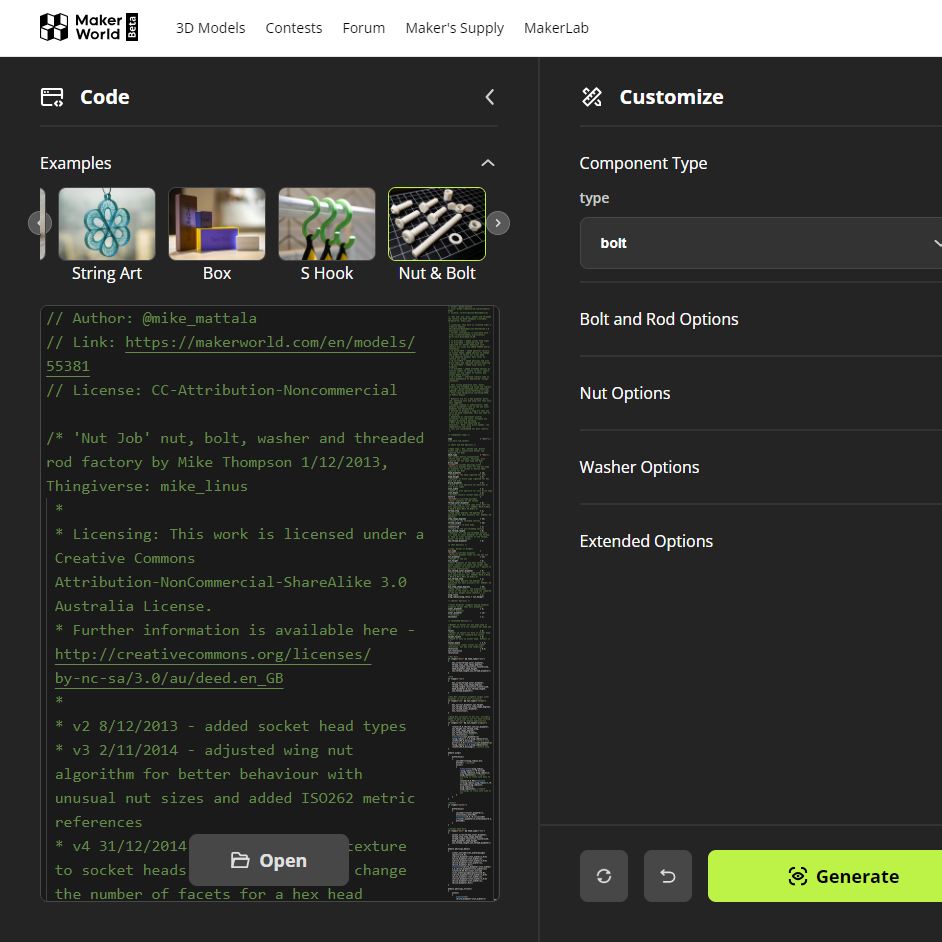Image resolution: width=942 pixels, height=942 pixels.
Task: Open the 3D Models menu
Action: pyautogui.click(x=210, y=28)
